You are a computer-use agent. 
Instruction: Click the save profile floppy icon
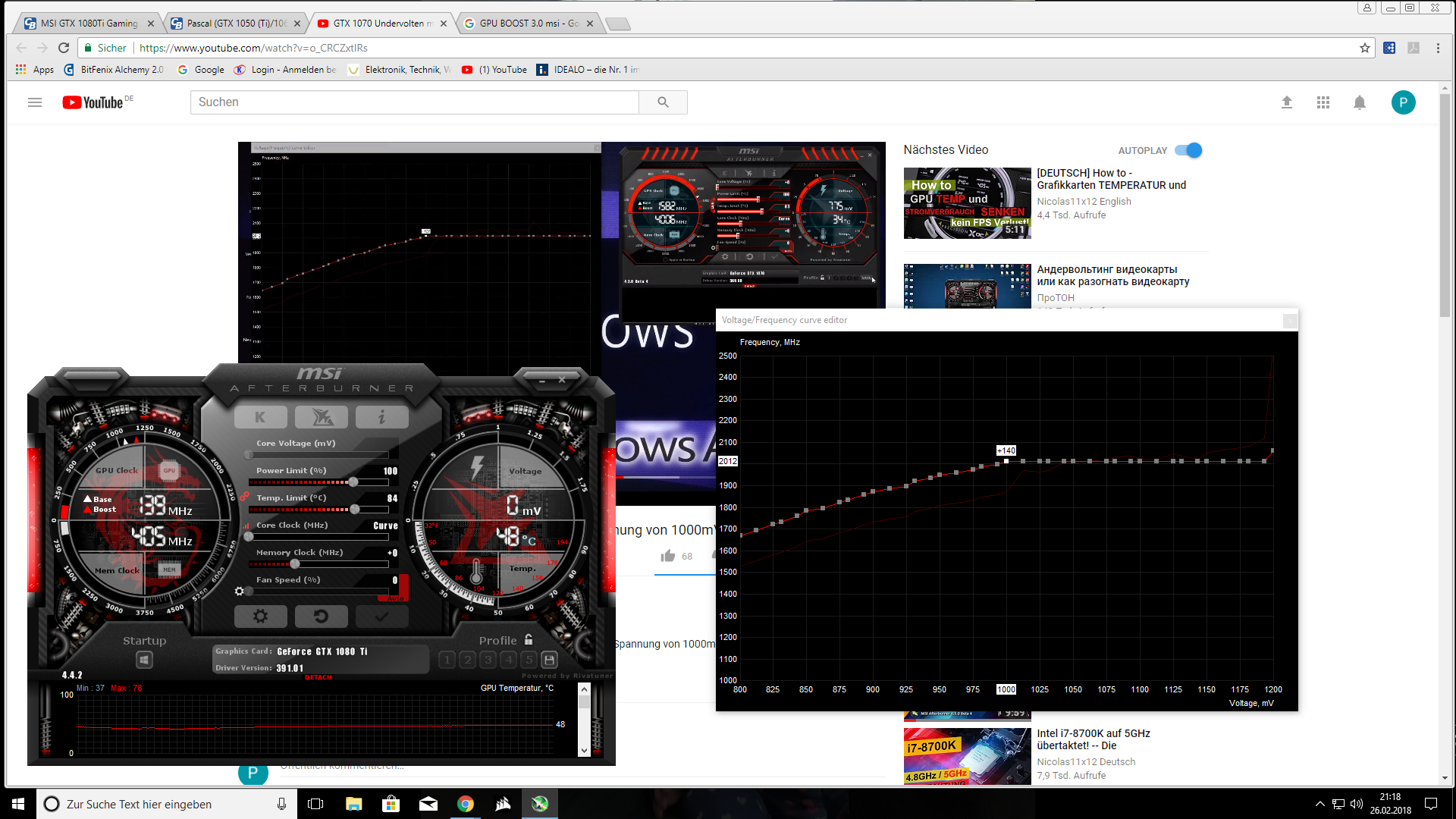[x=550, y=660]
